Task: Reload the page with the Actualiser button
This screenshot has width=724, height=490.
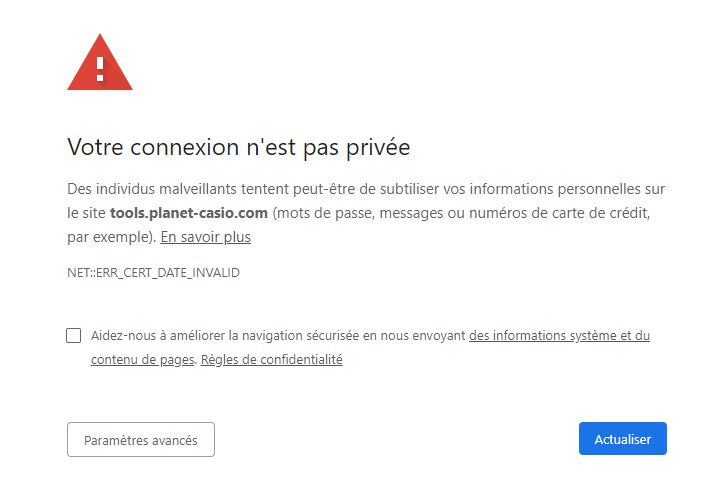Action: (622, 439)
